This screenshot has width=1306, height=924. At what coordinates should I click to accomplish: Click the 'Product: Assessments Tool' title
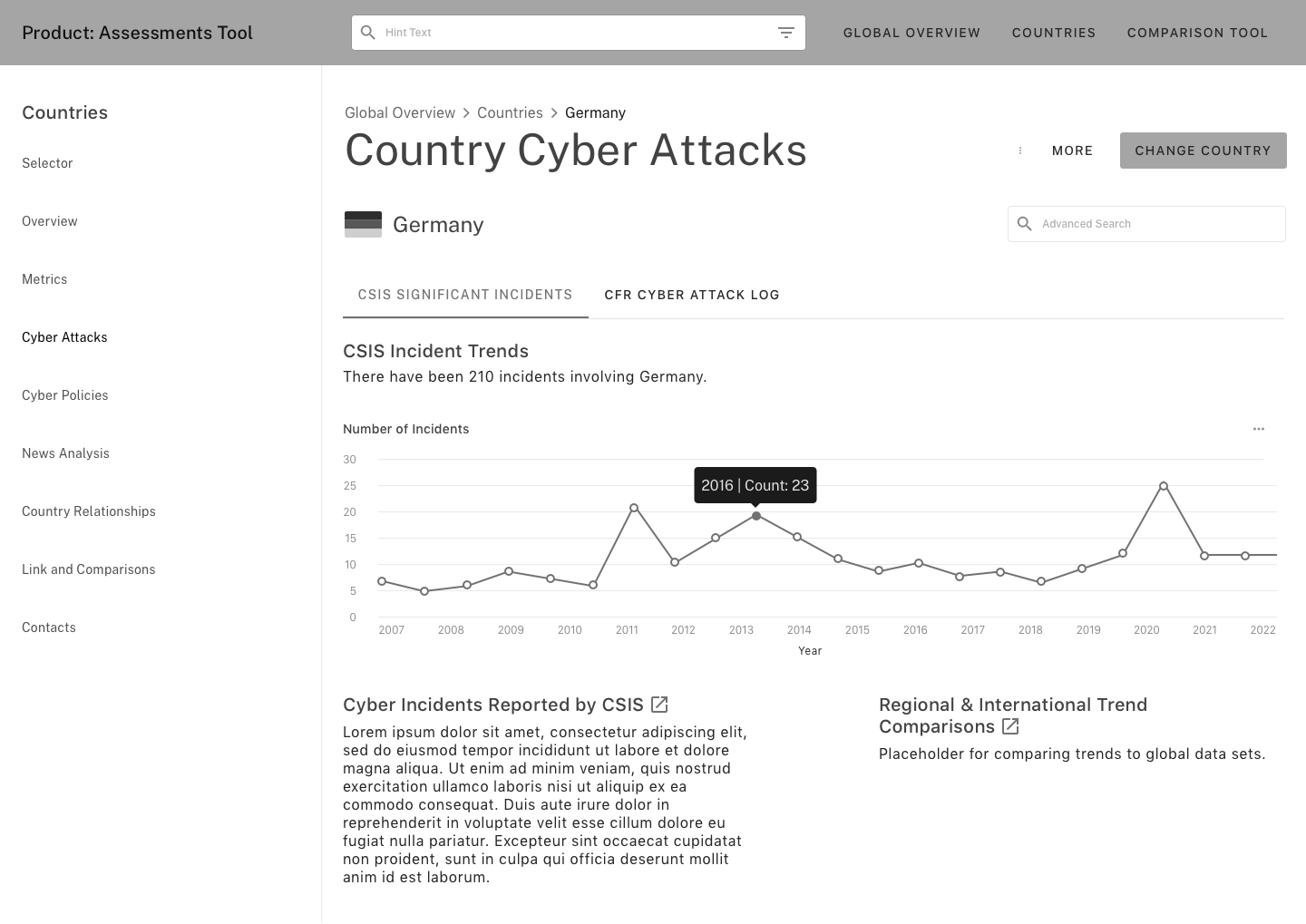(137, 33)
